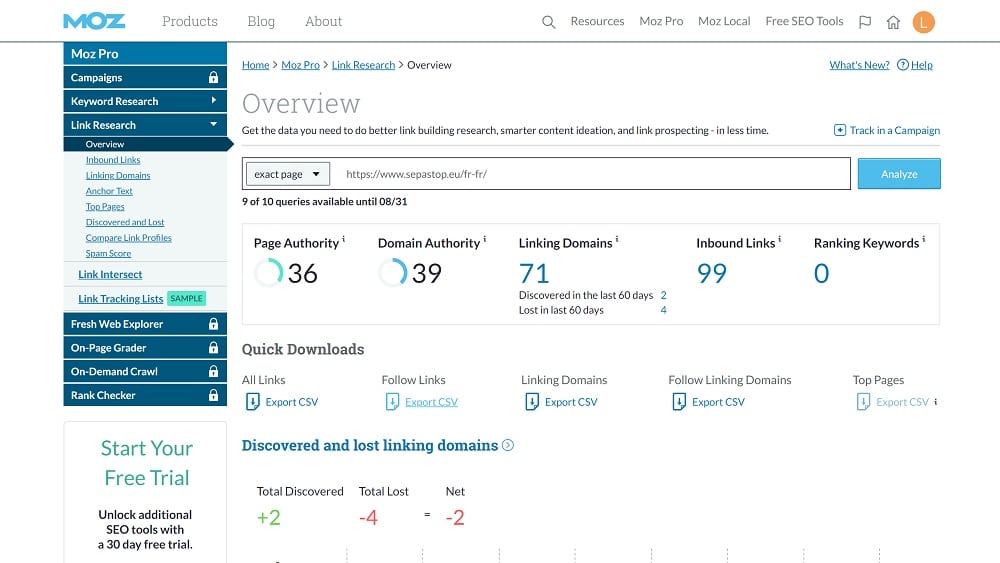Collapse the Link Research sidebar section
Screen dimensions: 1000x563
click(145, 124)
